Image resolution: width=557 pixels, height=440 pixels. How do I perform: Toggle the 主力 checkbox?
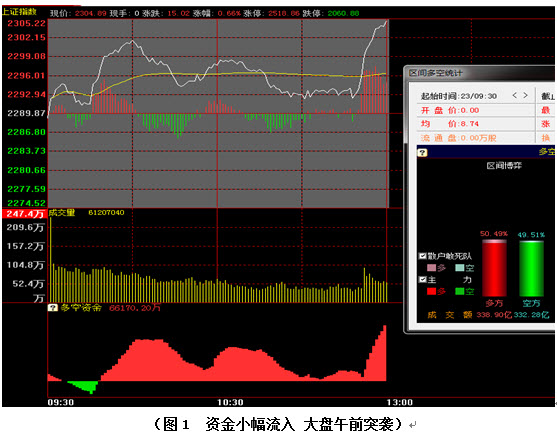pos(423,279)
